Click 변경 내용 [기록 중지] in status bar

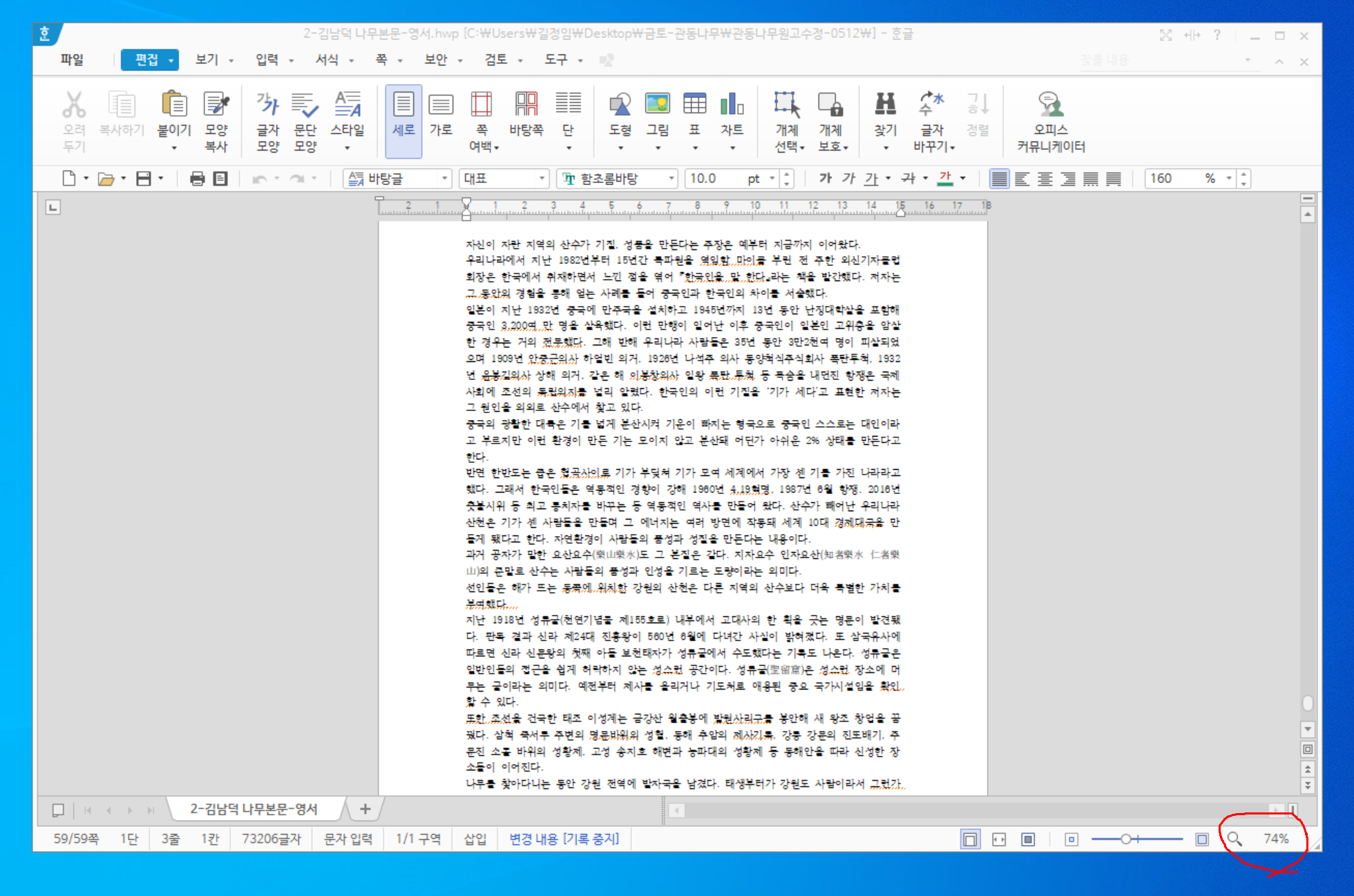pyautogui.click(x=564, y=839)
